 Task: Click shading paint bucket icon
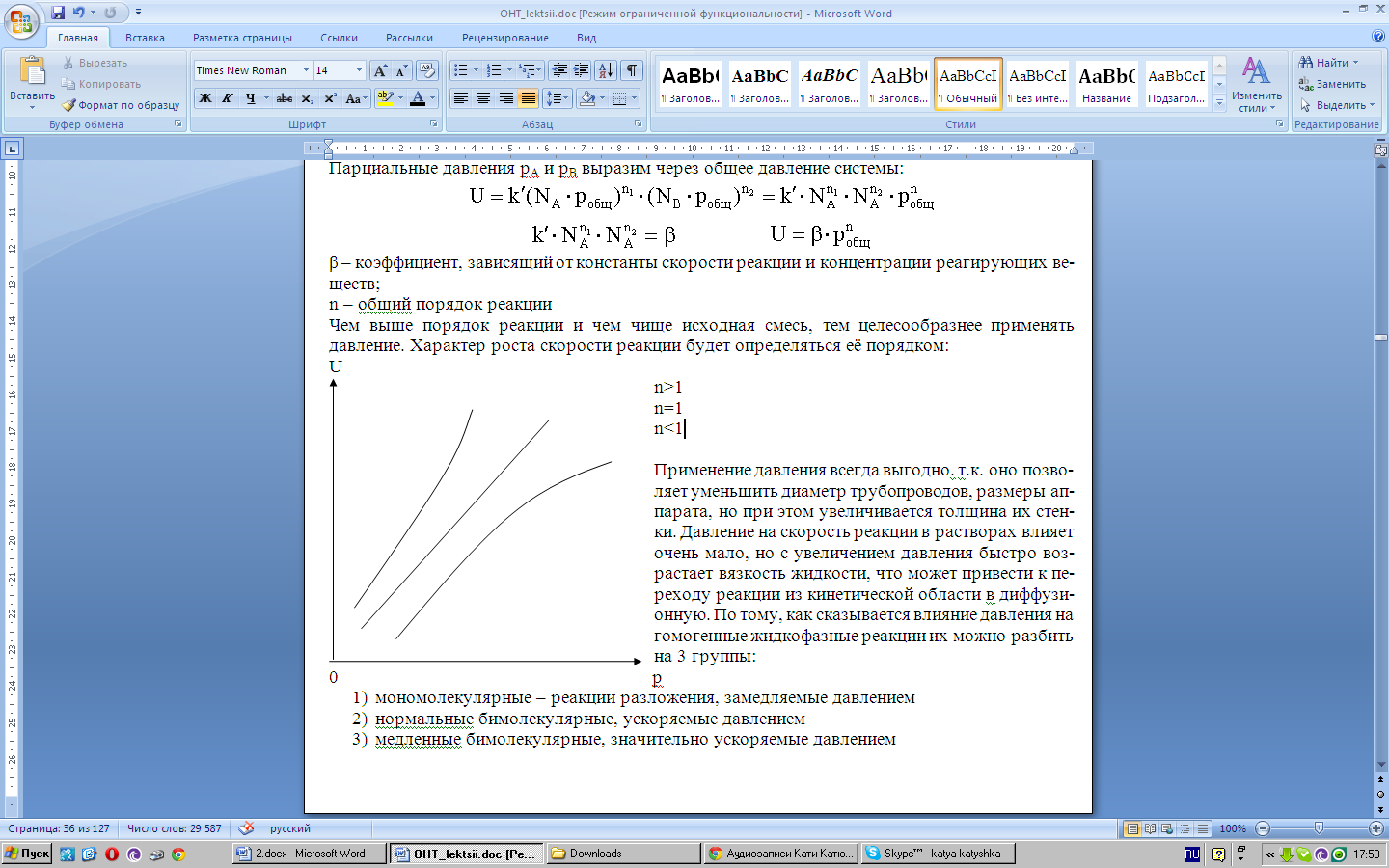pos(586,98)
